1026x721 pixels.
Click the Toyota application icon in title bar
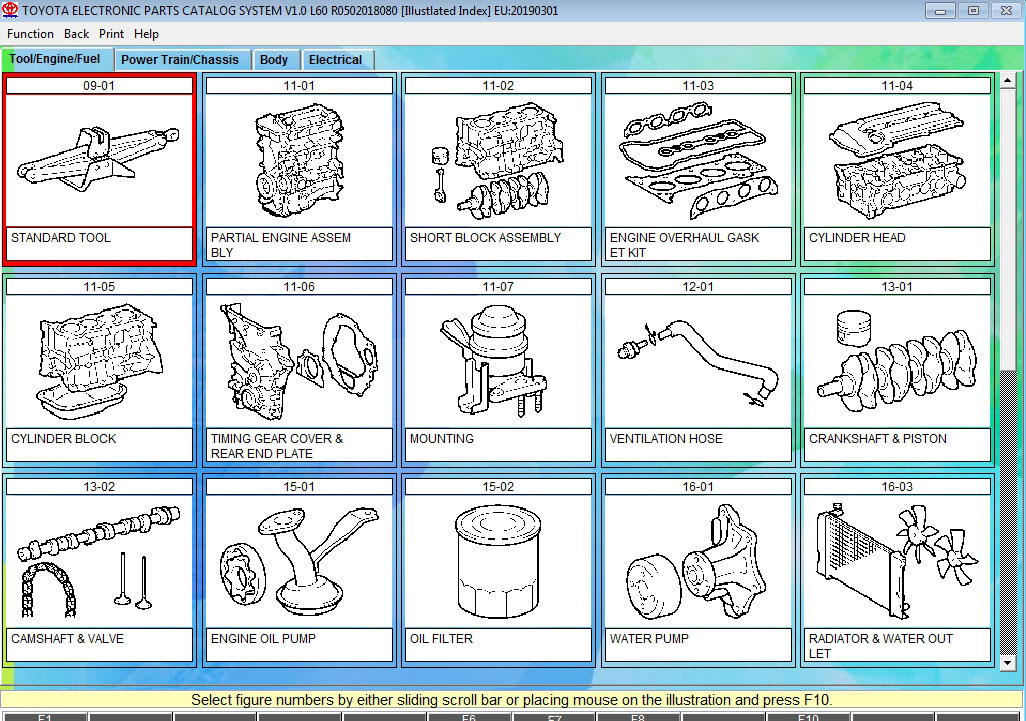coord(11,11)
